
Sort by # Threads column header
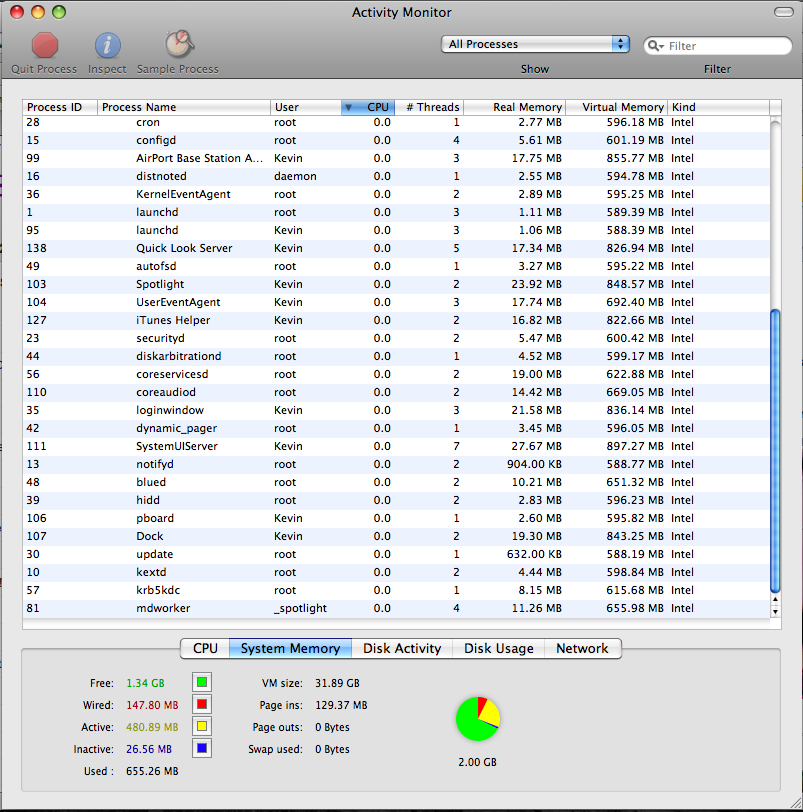pos(429,107)
